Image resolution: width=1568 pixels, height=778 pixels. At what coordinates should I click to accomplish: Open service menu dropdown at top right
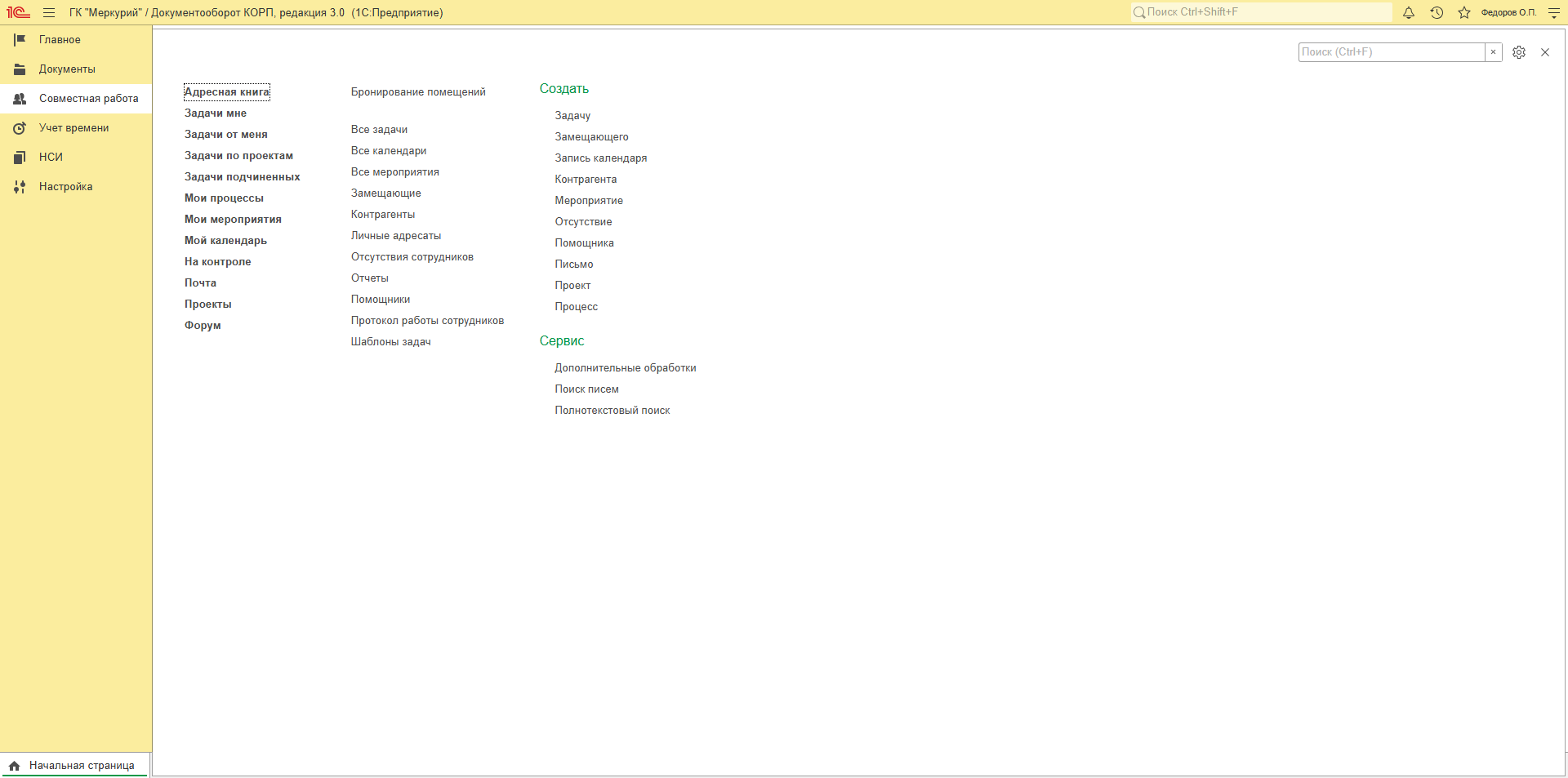(1554, 12)
